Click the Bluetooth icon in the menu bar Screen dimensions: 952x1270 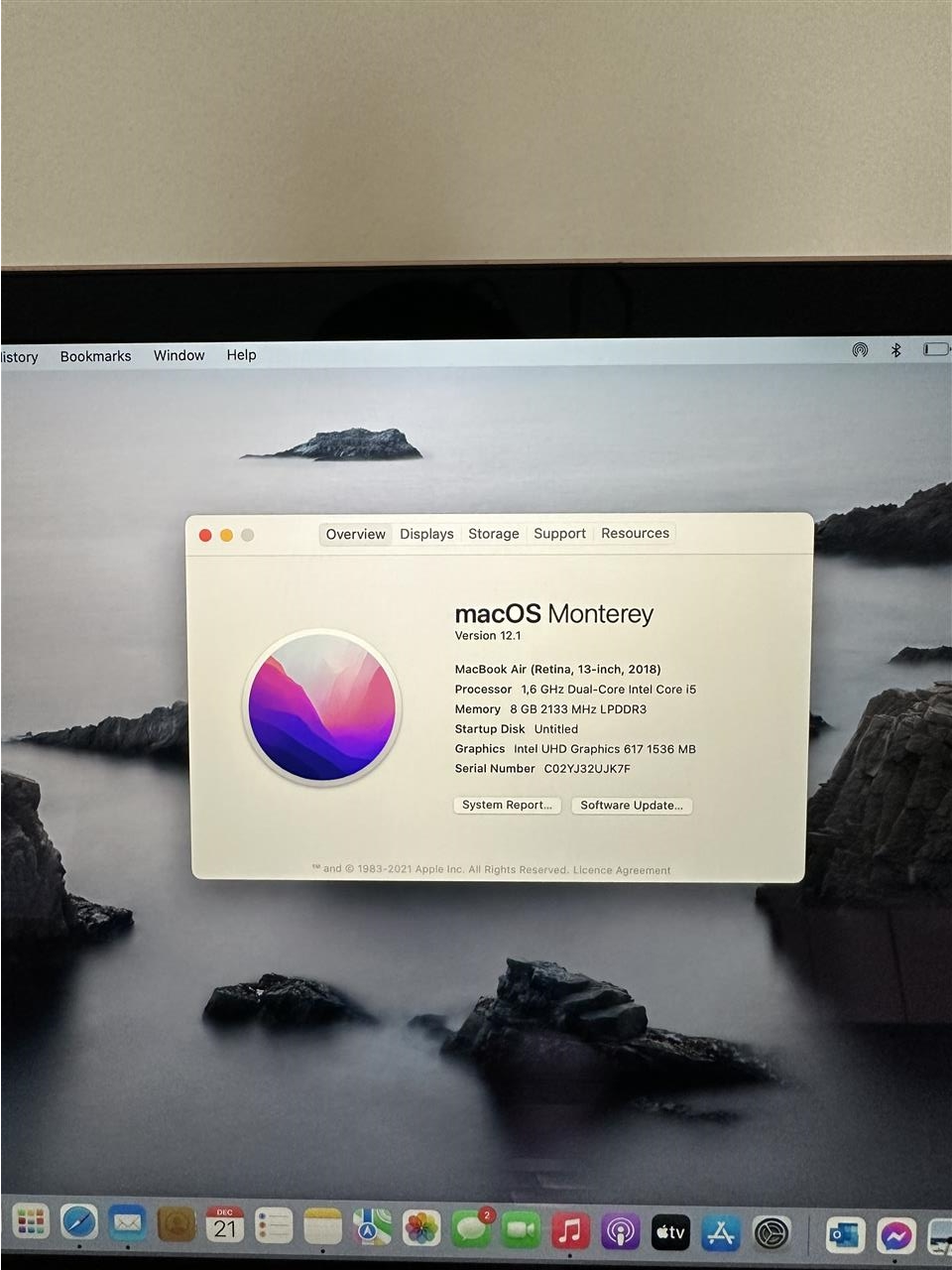pos(895,349)
